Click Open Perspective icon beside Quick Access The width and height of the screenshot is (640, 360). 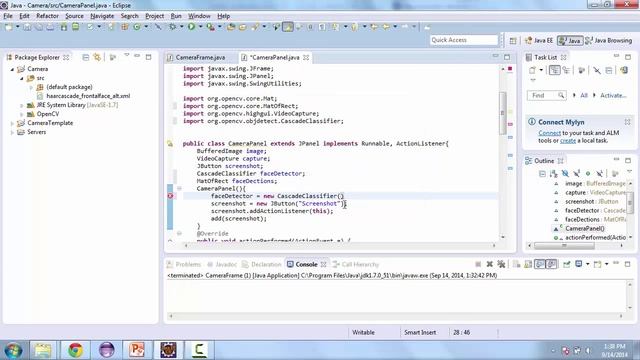click(513, 40)
